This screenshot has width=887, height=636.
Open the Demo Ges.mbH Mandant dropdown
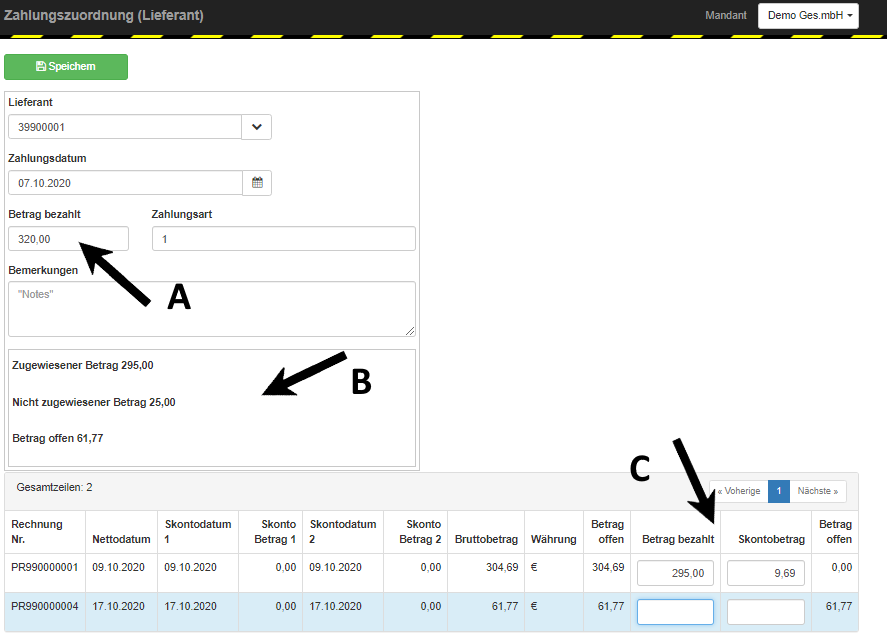coord(808,15)
